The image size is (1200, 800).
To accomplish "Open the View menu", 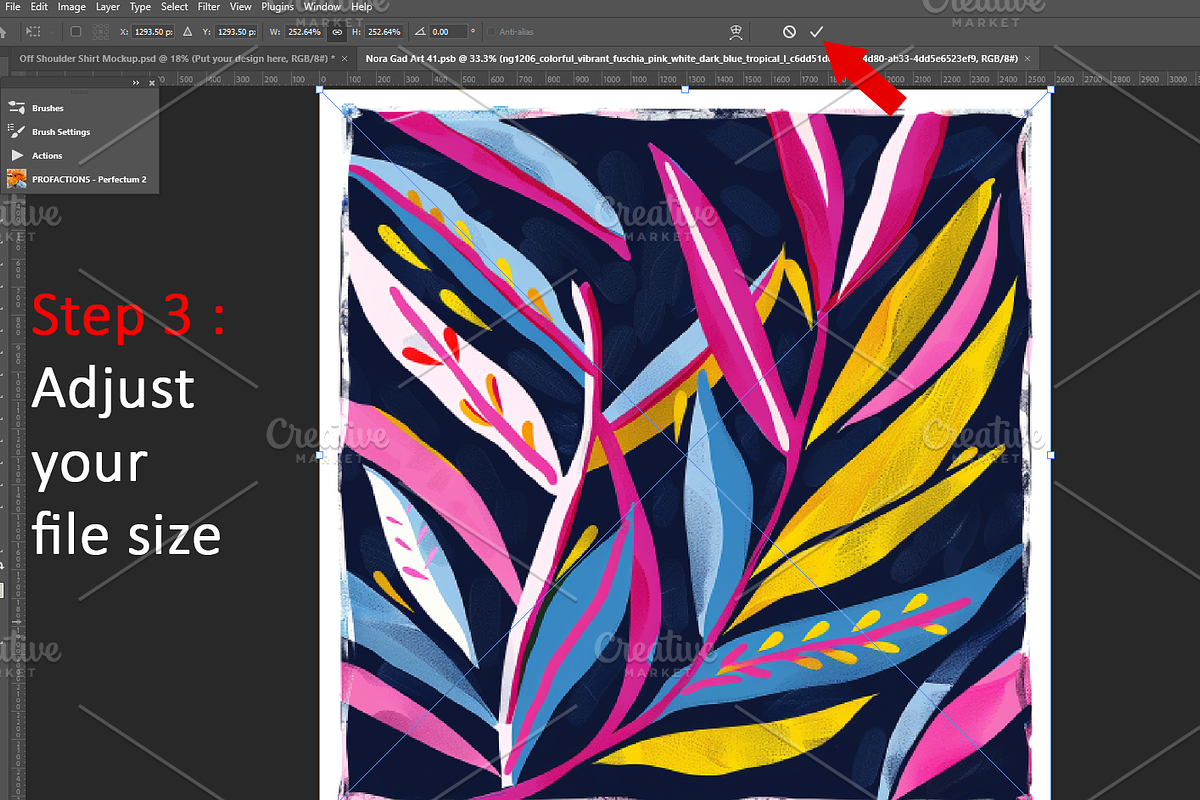I will [241, 7].
